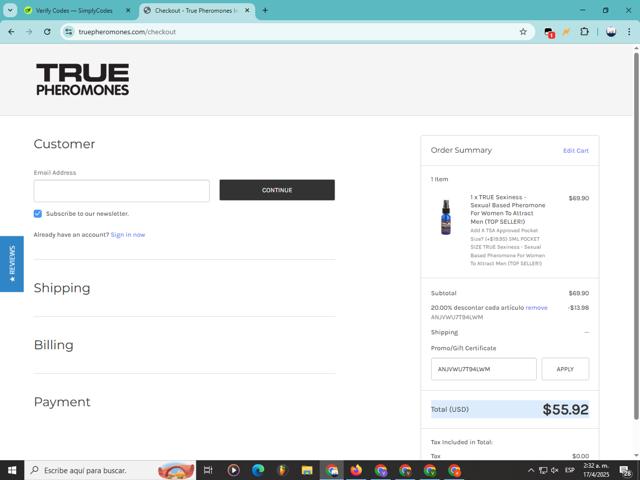This screenshot has height=480, width=640.
Task: Open the red-badged extension icon
Action: [x=549, y=32]
